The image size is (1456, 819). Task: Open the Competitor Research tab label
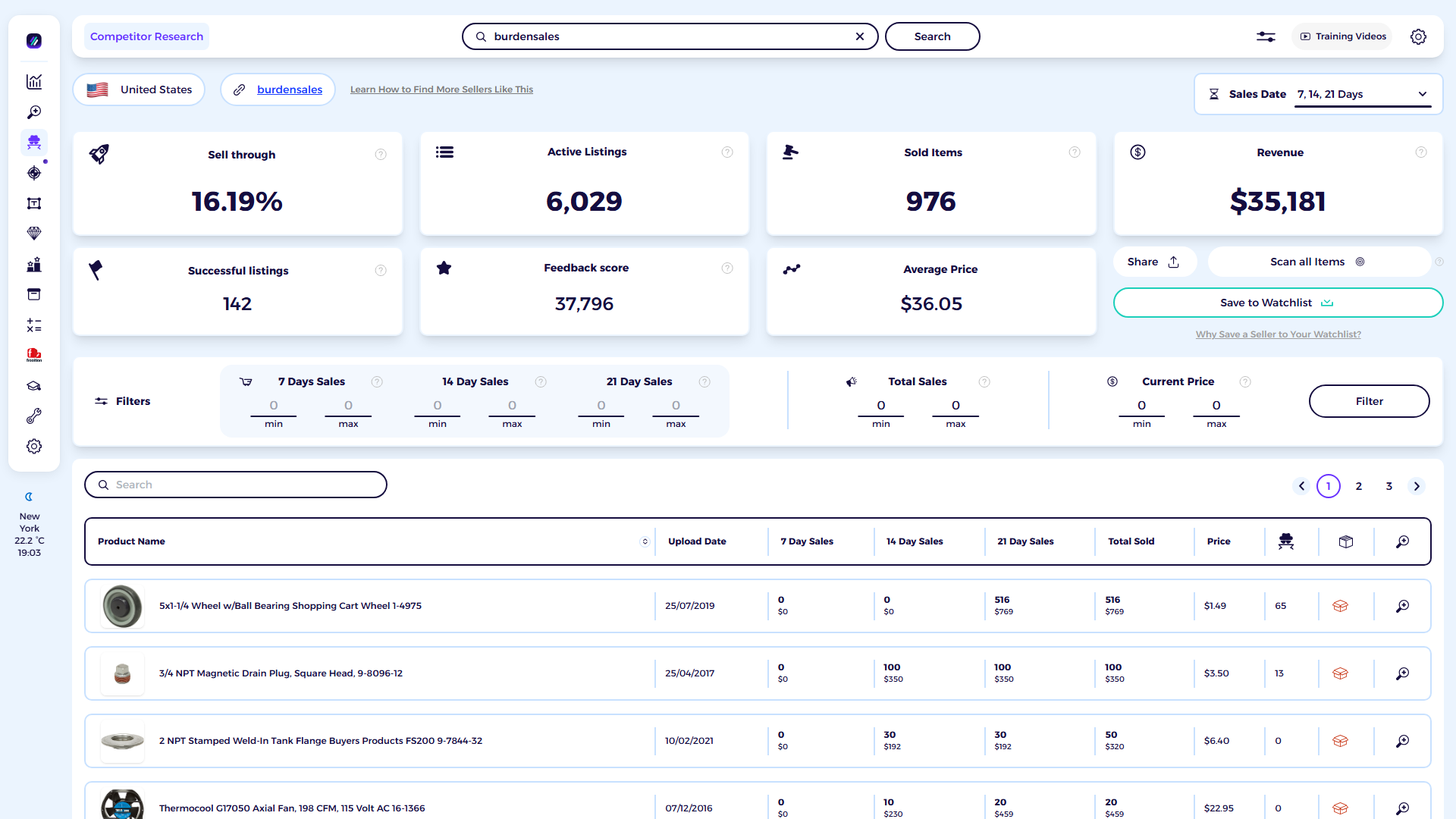point(146,36)
